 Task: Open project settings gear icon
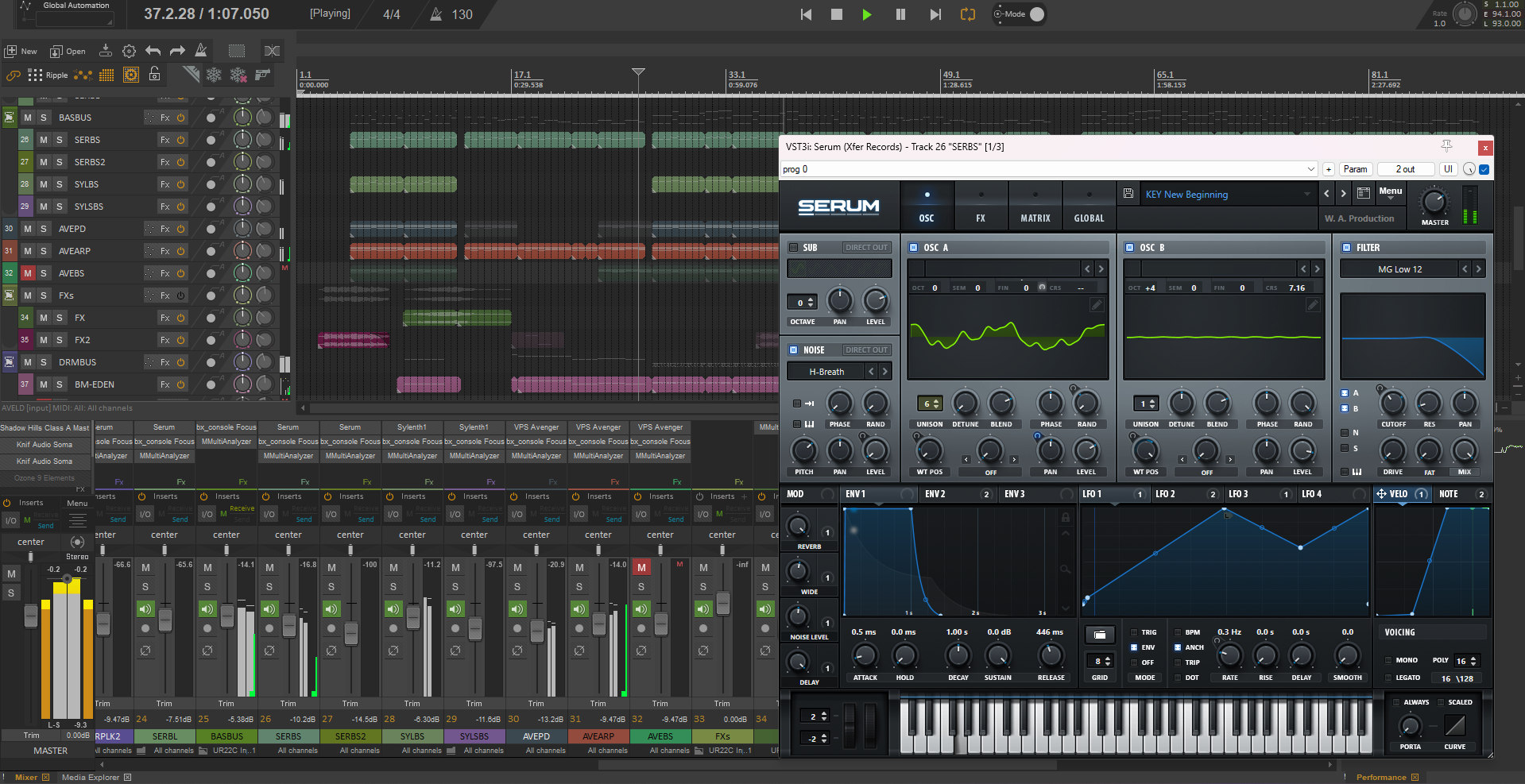coord(129,51)
